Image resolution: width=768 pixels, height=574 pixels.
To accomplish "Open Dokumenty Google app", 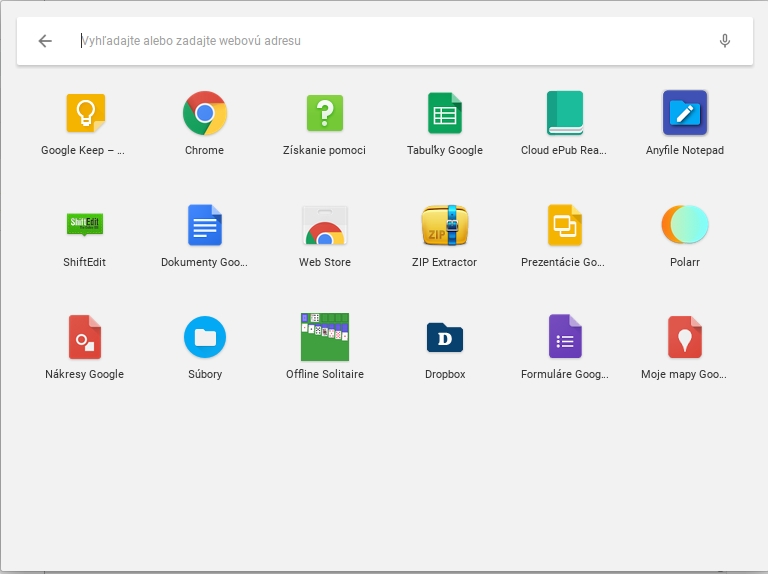I will (x=205, y=225).
